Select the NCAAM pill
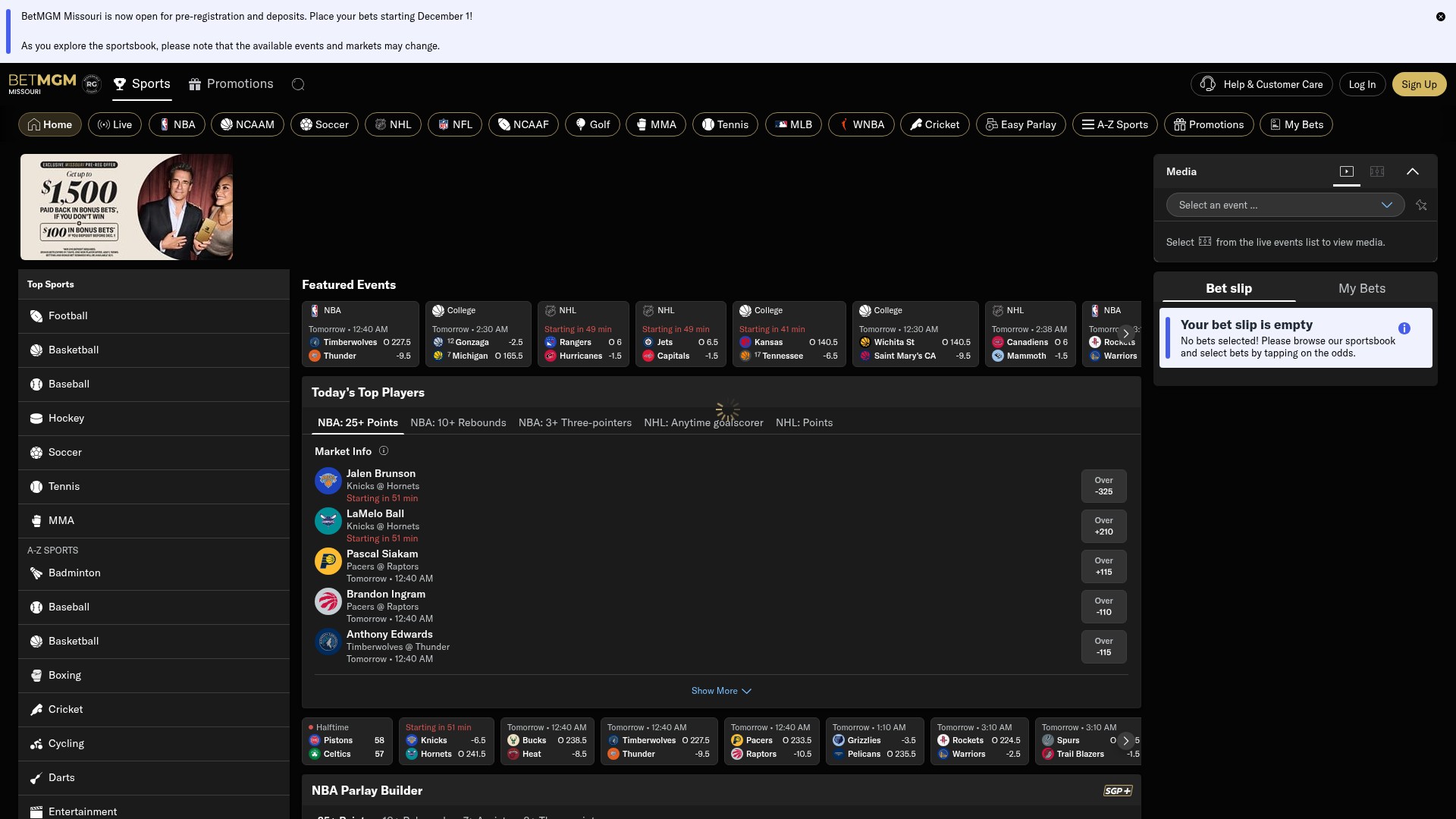Image resolution: width=1456 pixels, height=819 pixels. 247,124
